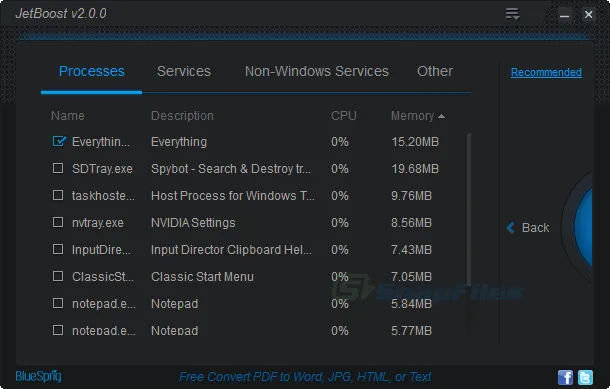
Task: Minimize the JetBoost window
Action: pyautogui.click(x=564, y=15)
